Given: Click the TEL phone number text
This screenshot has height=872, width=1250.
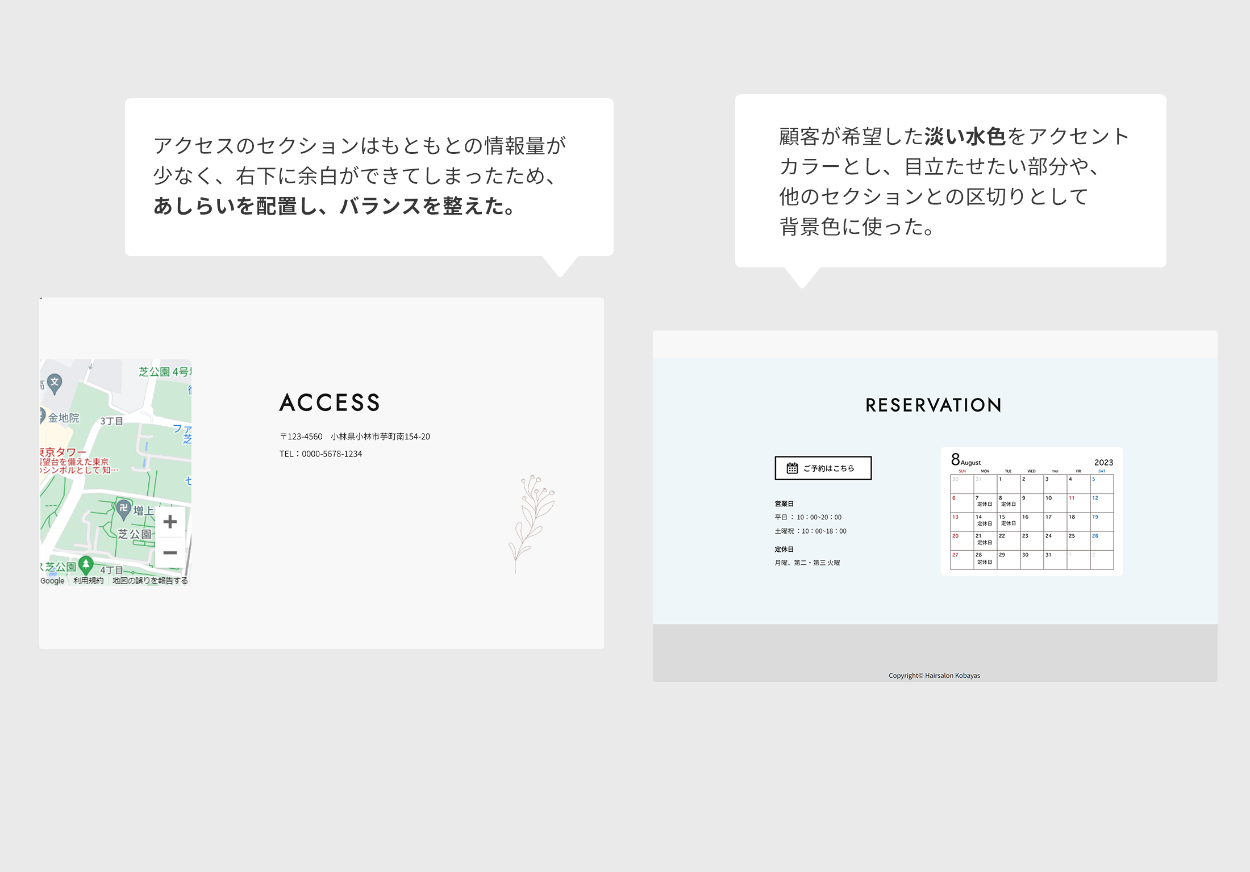Looking at the screenshot, I should click(x=321, y=454).
